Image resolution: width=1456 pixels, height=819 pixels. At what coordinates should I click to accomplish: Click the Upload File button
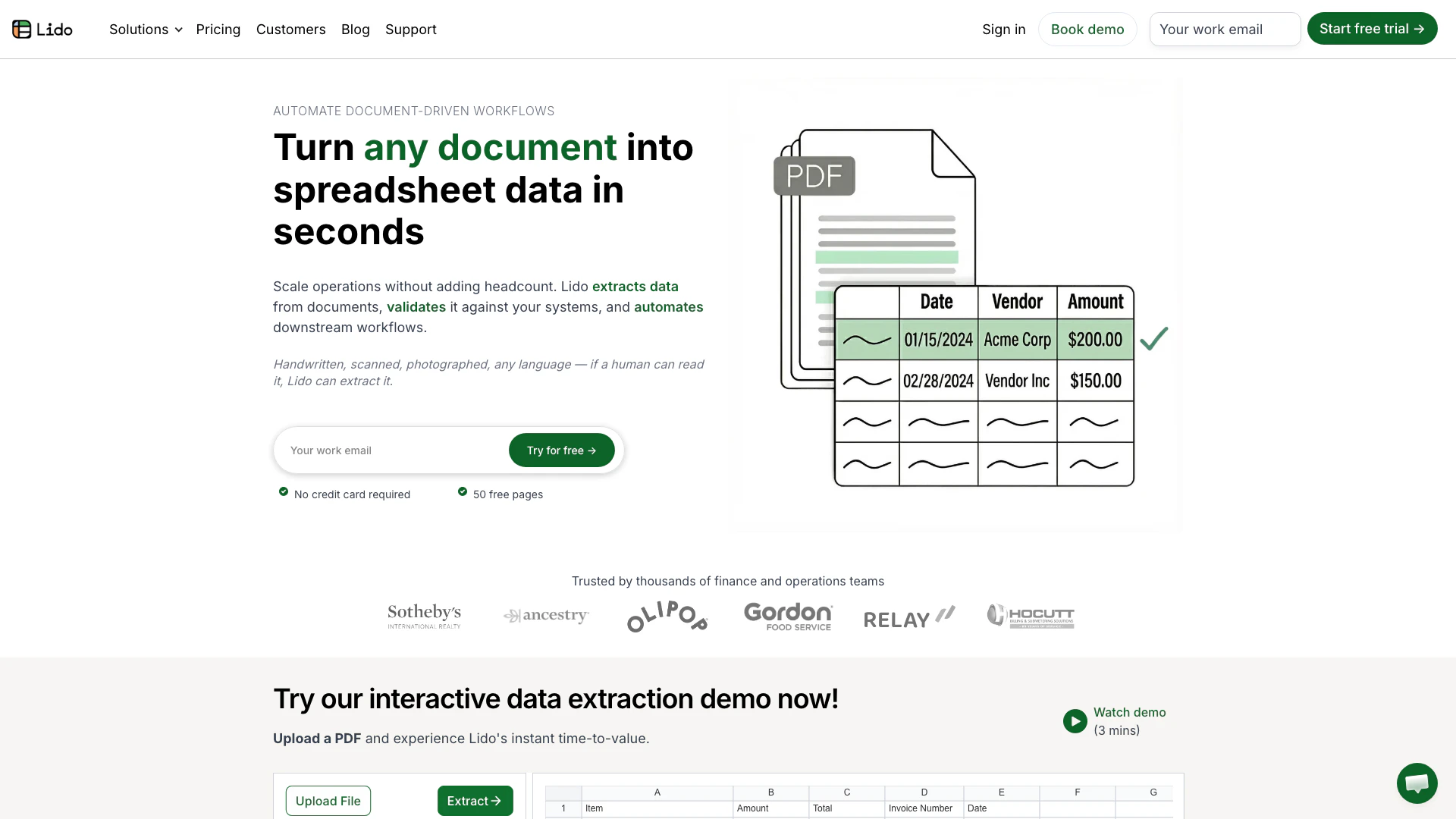pos(328,801)
